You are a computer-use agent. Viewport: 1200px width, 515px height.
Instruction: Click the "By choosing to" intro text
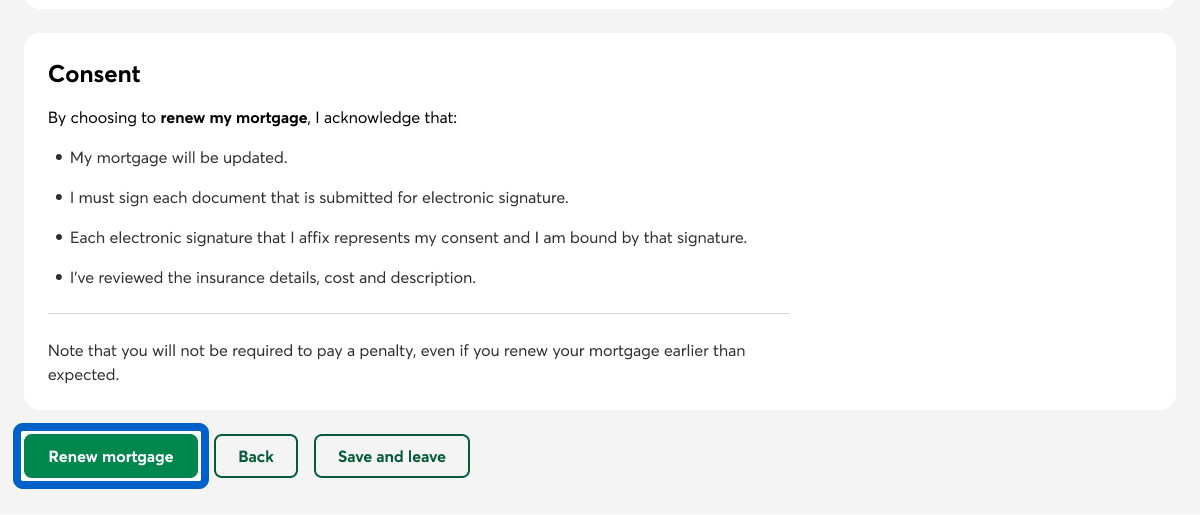102,118
